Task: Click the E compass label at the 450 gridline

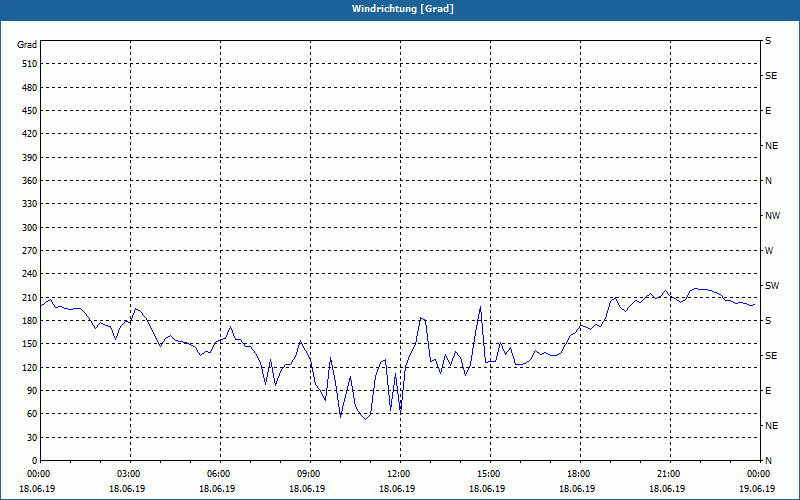Action: tap(768, 111)
